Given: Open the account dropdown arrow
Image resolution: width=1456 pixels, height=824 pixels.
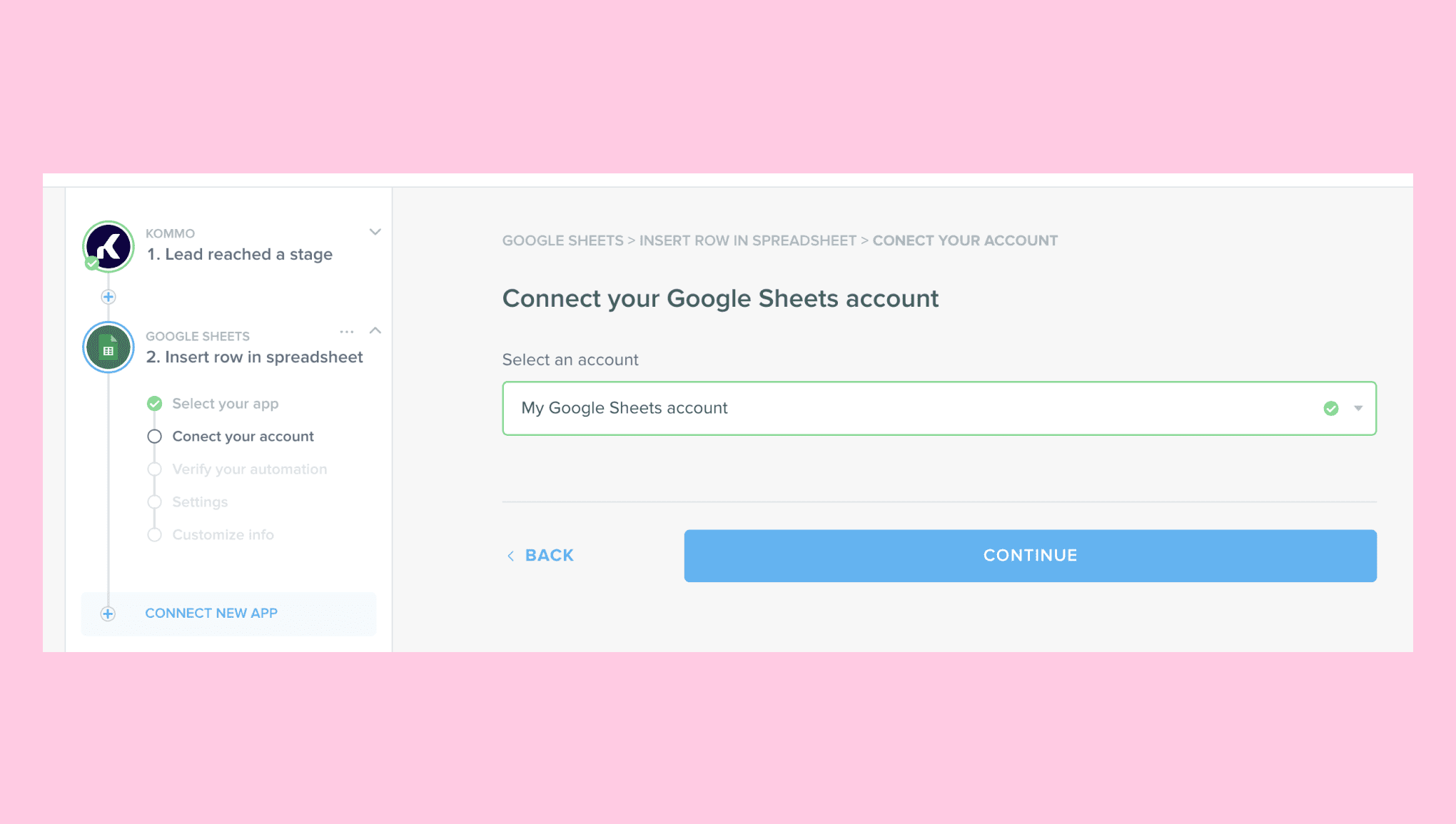Looking at the screenshot, I should pos(1358,408).
